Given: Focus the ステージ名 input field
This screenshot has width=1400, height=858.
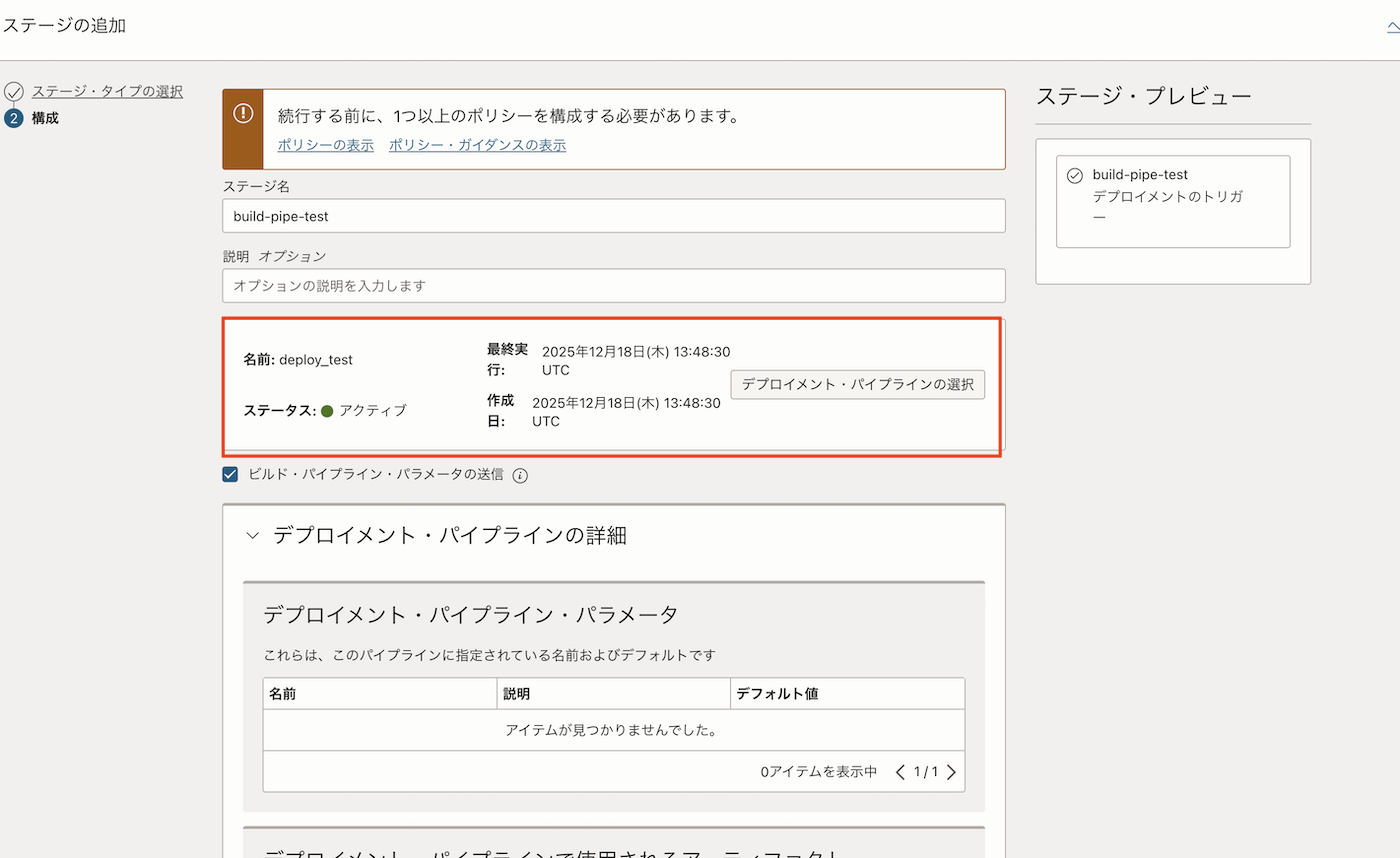Looking at the screenshot, I should pos(613,216).
